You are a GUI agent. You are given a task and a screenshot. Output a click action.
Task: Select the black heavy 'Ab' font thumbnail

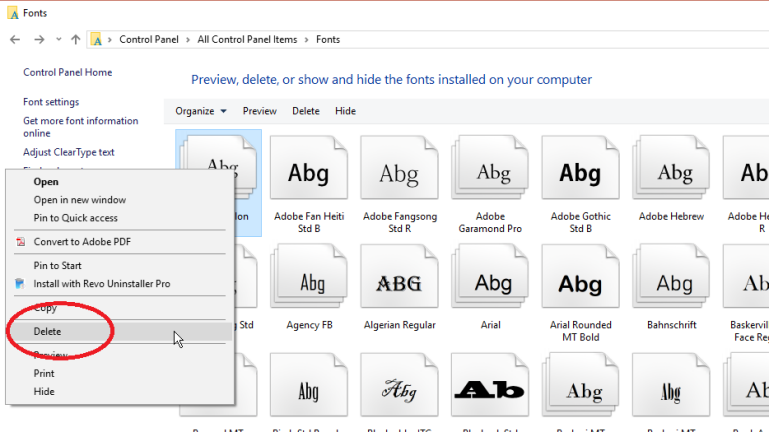(x=490, y=385)
